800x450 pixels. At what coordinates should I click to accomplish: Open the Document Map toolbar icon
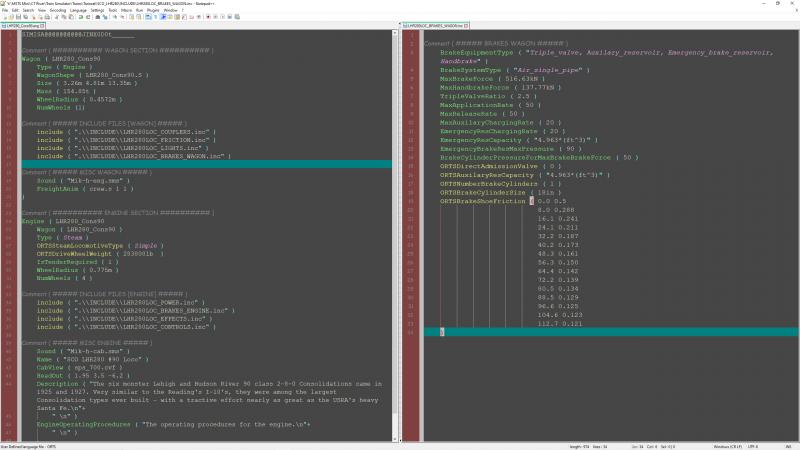[x=177, y=17]
